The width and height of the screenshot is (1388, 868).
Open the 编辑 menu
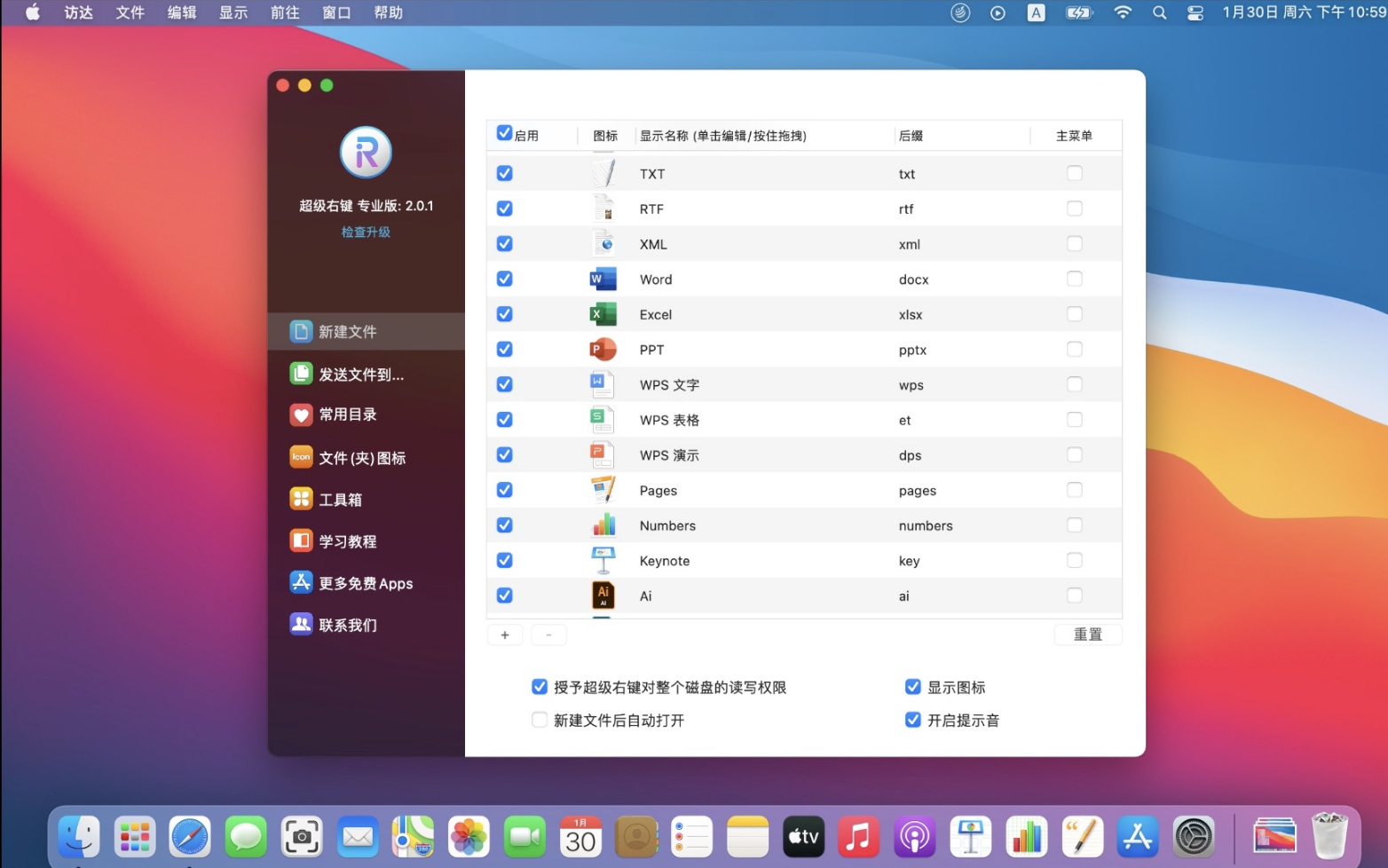coord(182,12)
